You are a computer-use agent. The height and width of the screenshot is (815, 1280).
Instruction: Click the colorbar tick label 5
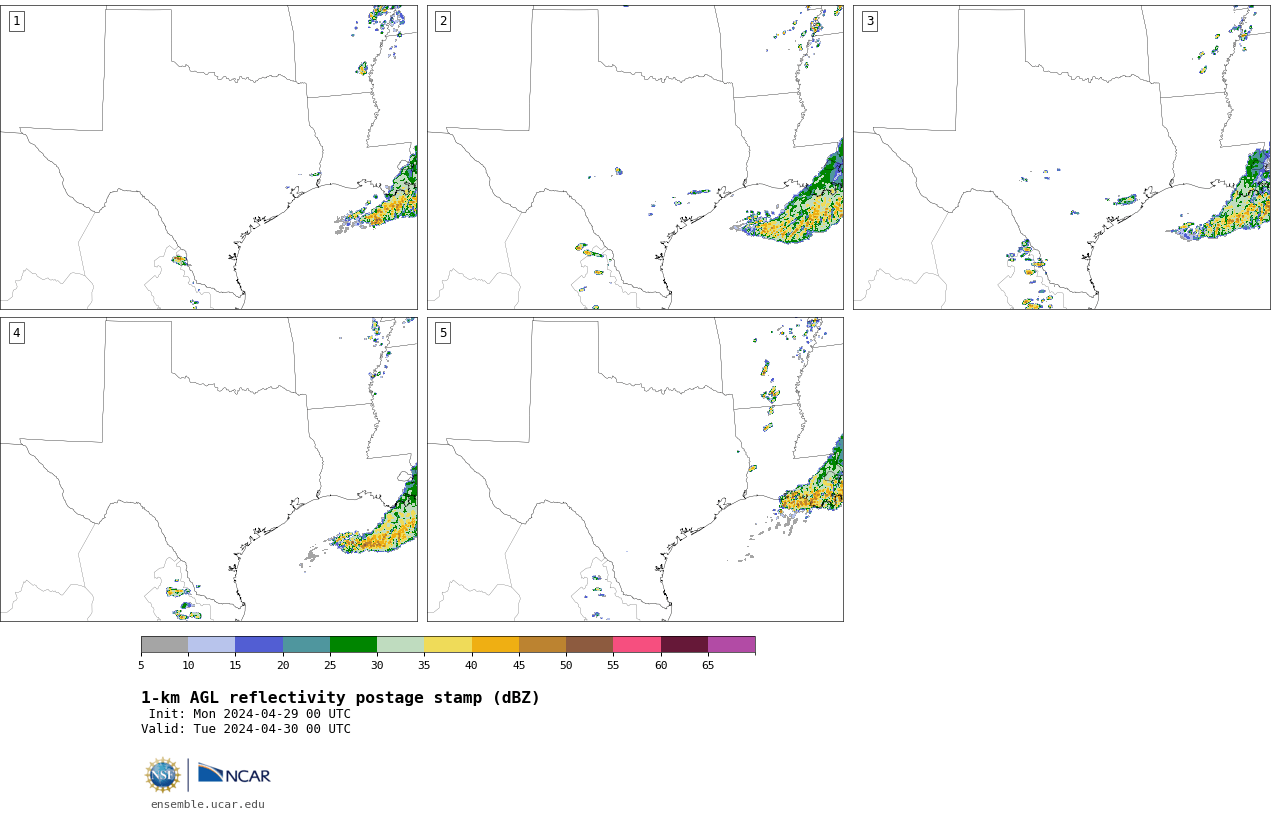[141, 665]
